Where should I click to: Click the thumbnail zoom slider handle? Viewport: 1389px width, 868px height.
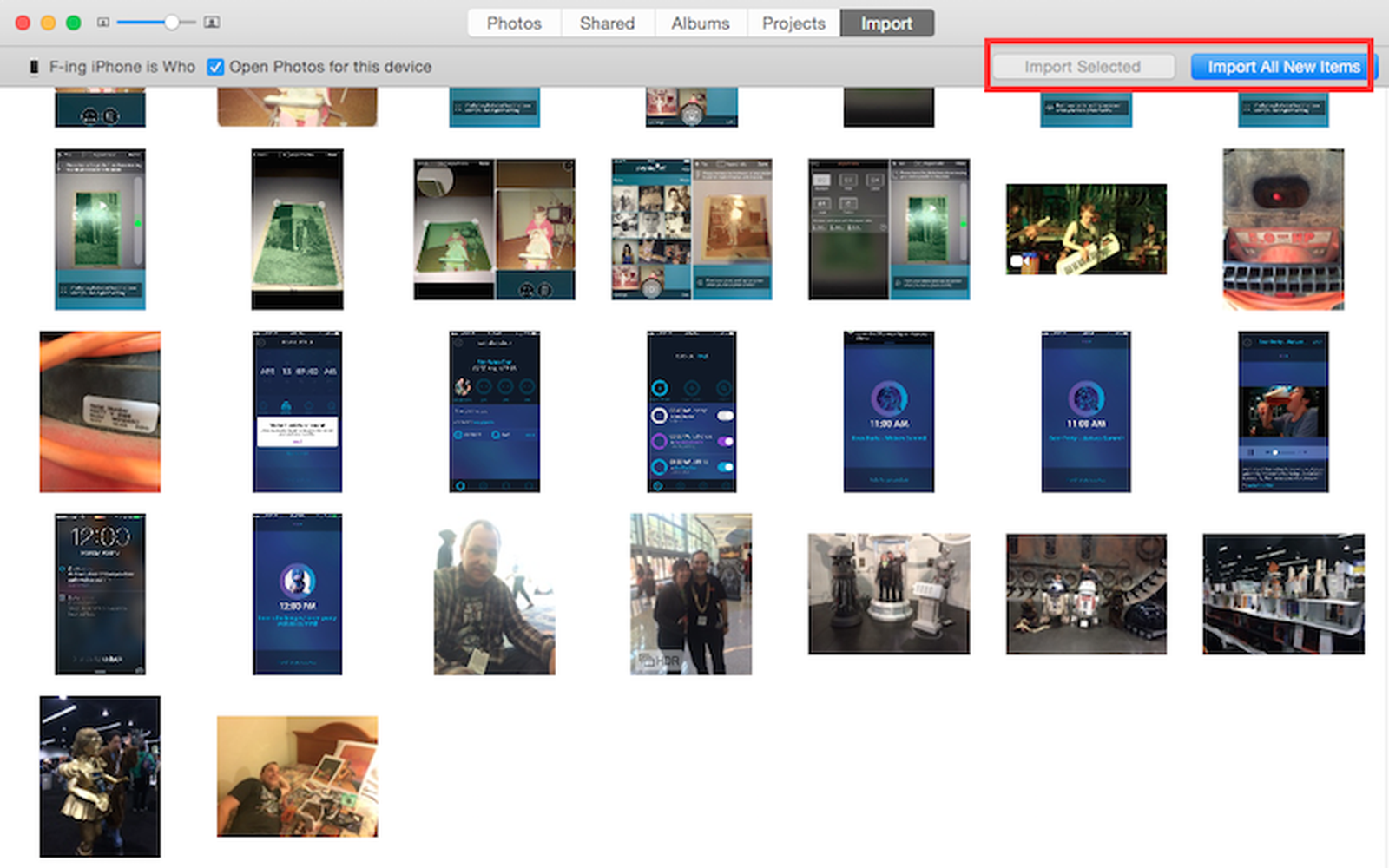pos(172,23)
